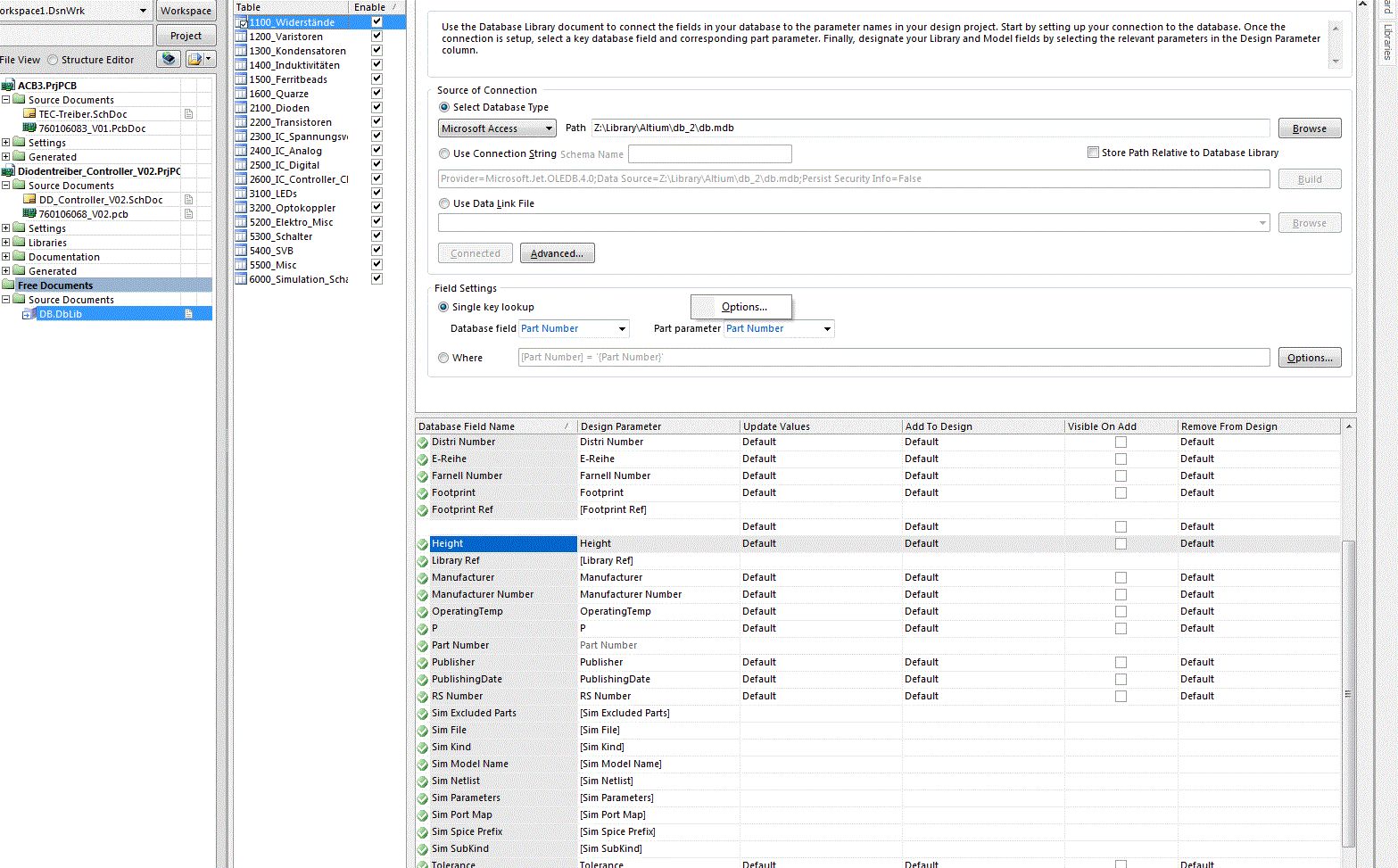Click table icon next to 2100_Dioden

[x=241, y=108]
